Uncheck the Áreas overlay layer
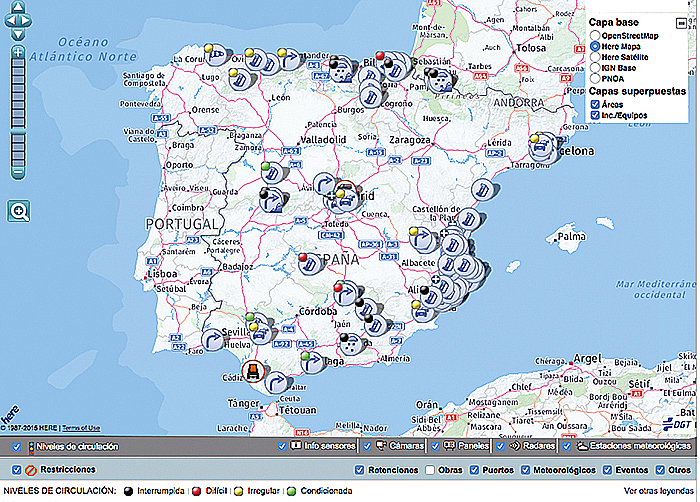This screenshot has width=700, height=502. pos(595,103)
